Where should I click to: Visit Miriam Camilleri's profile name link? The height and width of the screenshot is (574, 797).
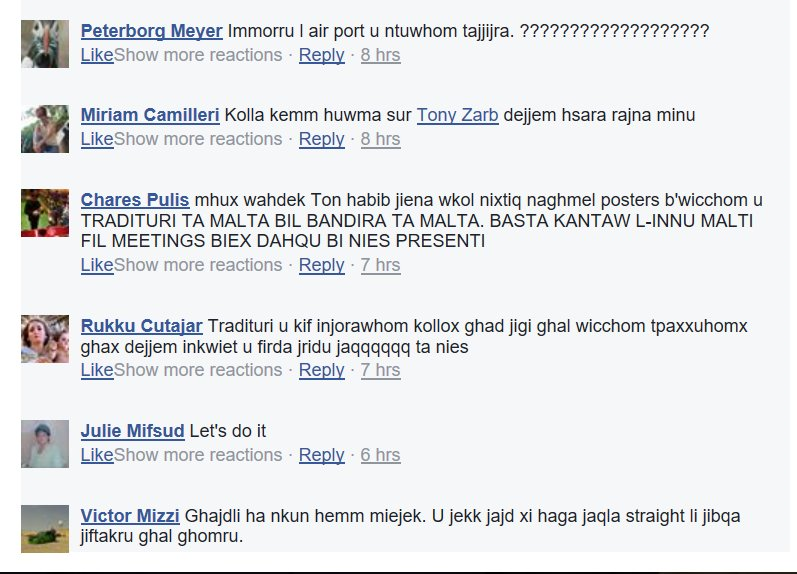click(x=150, y=115)
